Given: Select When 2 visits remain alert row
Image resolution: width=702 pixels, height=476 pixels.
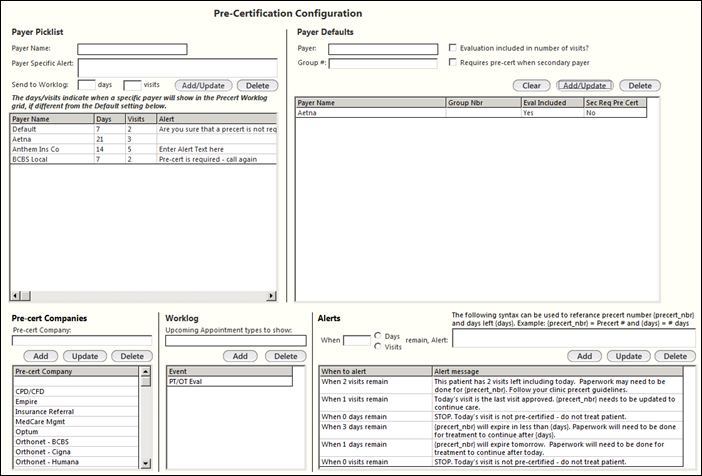Looking at the screenshot, I should pos(501,386).
